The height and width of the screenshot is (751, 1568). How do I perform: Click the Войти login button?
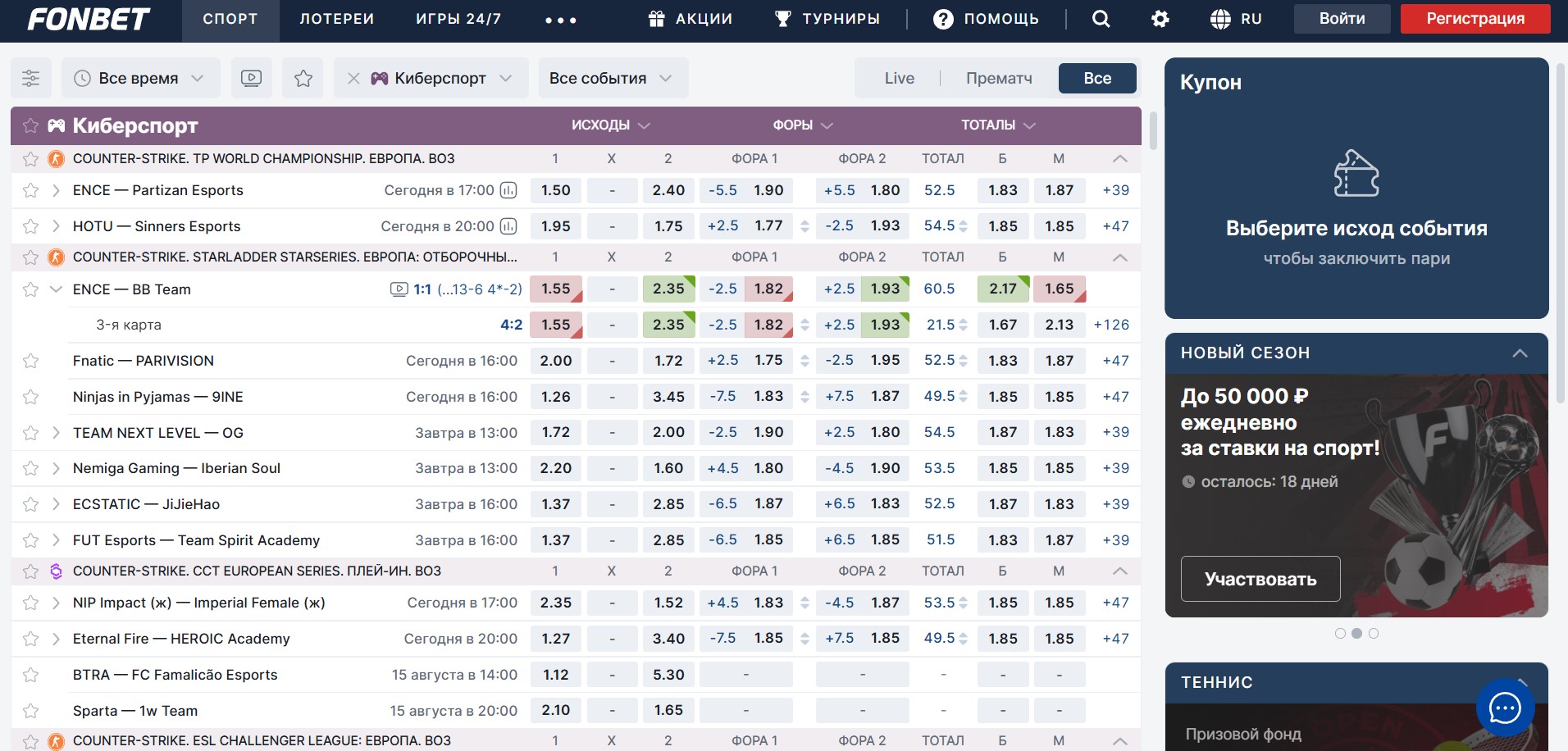point(1342,19)
